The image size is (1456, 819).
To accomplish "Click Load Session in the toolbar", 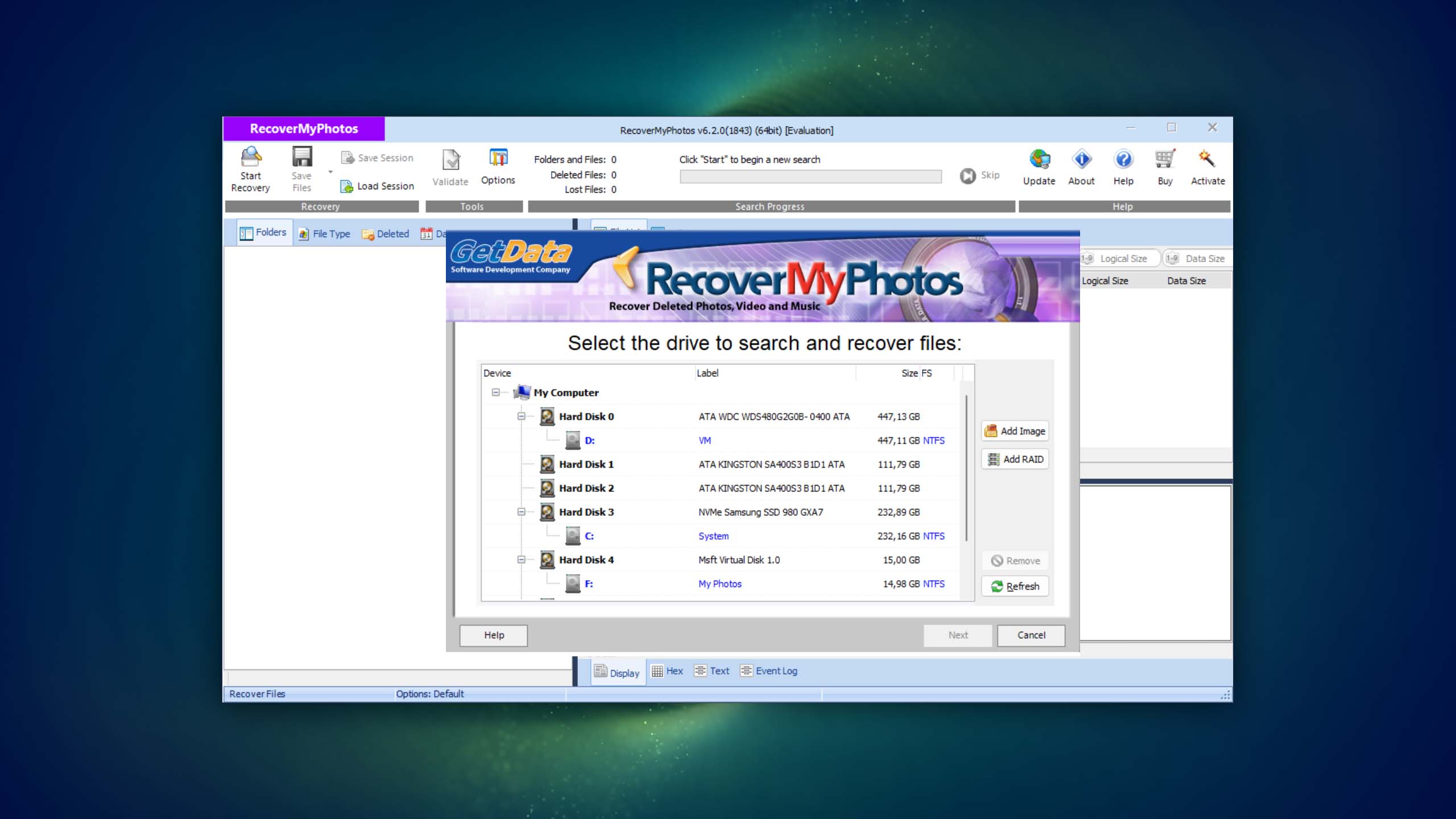I will [377, 186].
